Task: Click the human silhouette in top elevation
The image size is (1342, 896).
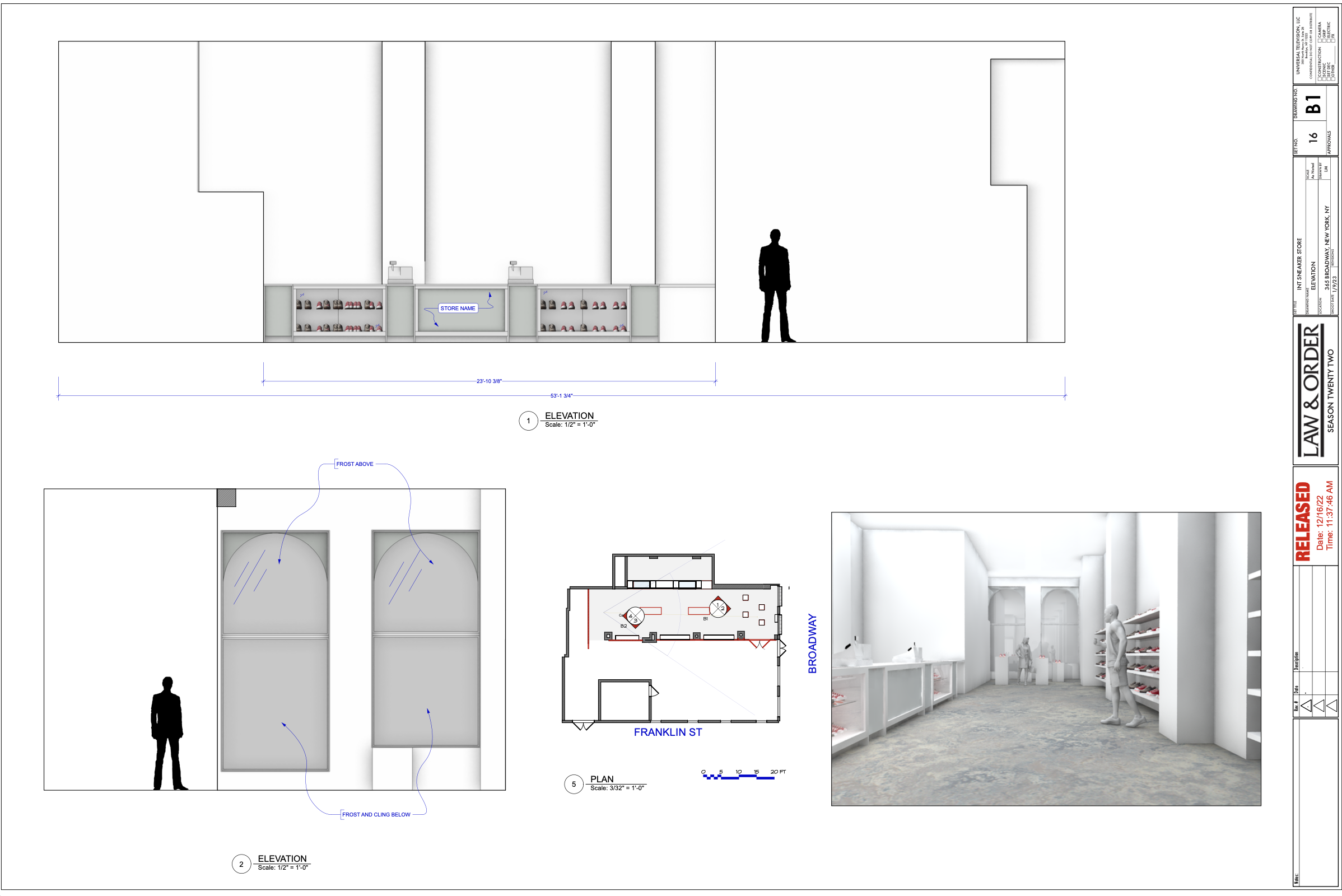Action: pyautogui.click(x=775, y=286)
